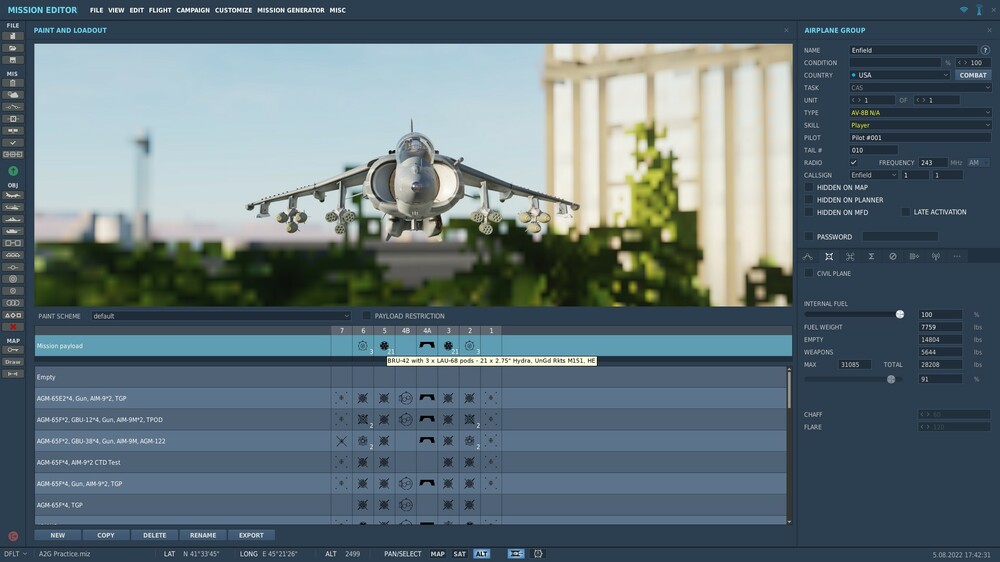
Task: Open the Task CAS dropdown
Action: coord(920,87)
